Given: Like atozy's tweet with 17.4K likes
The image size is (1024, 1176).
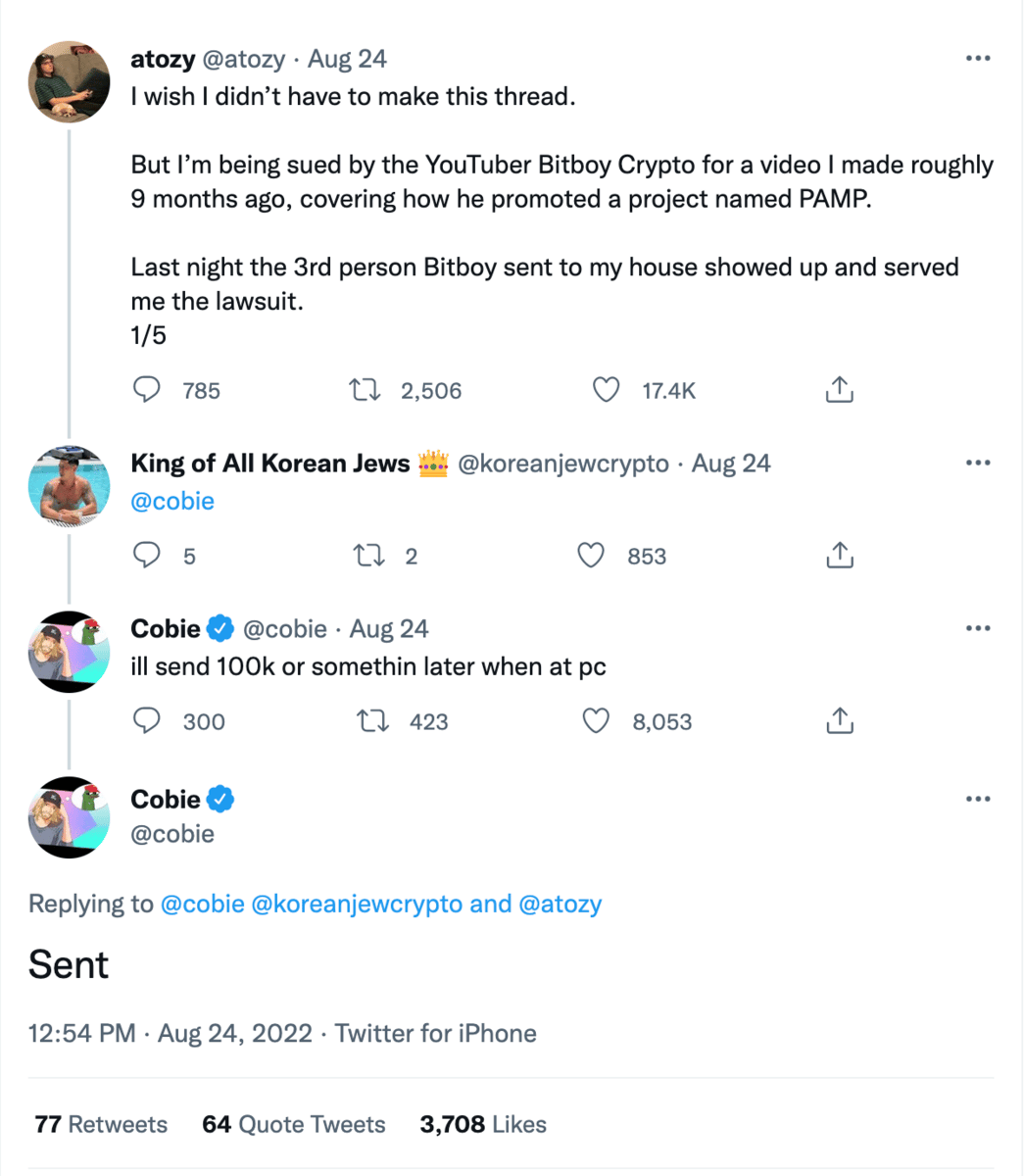Looking at the screenshot, I should tap(607, 390).
